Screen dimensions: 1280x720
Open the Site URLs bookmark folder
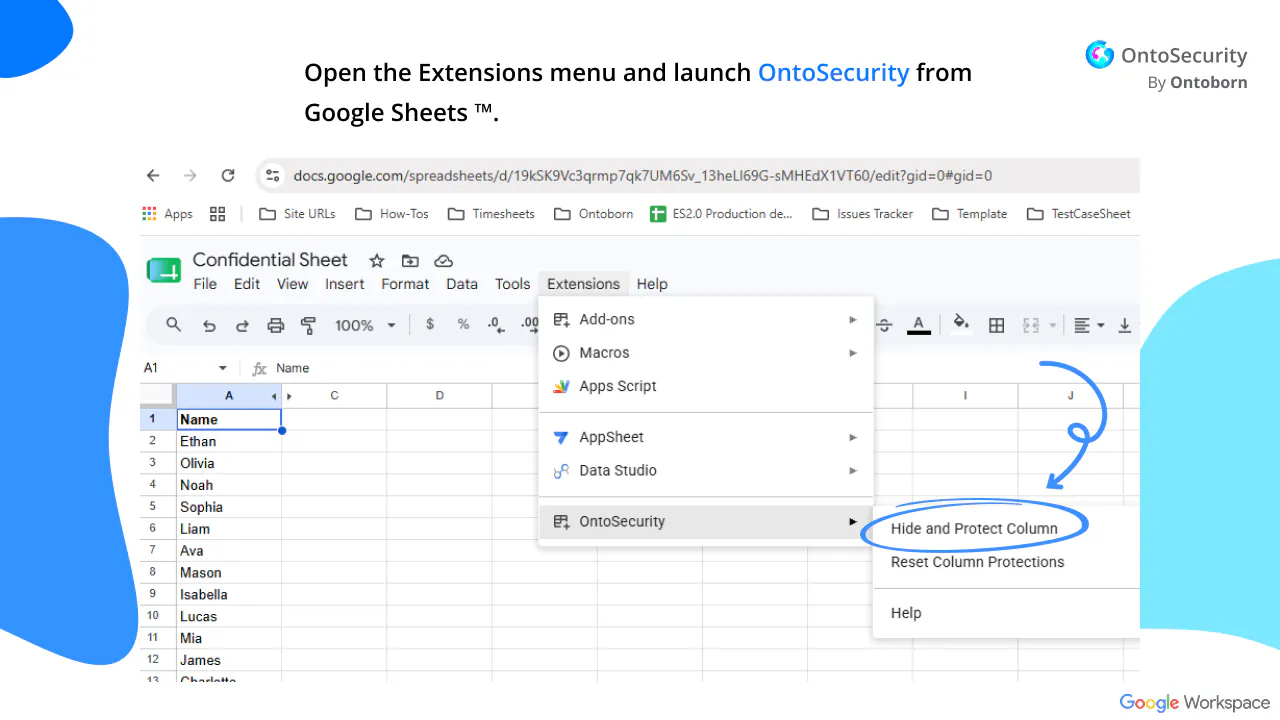pos(297,214)
